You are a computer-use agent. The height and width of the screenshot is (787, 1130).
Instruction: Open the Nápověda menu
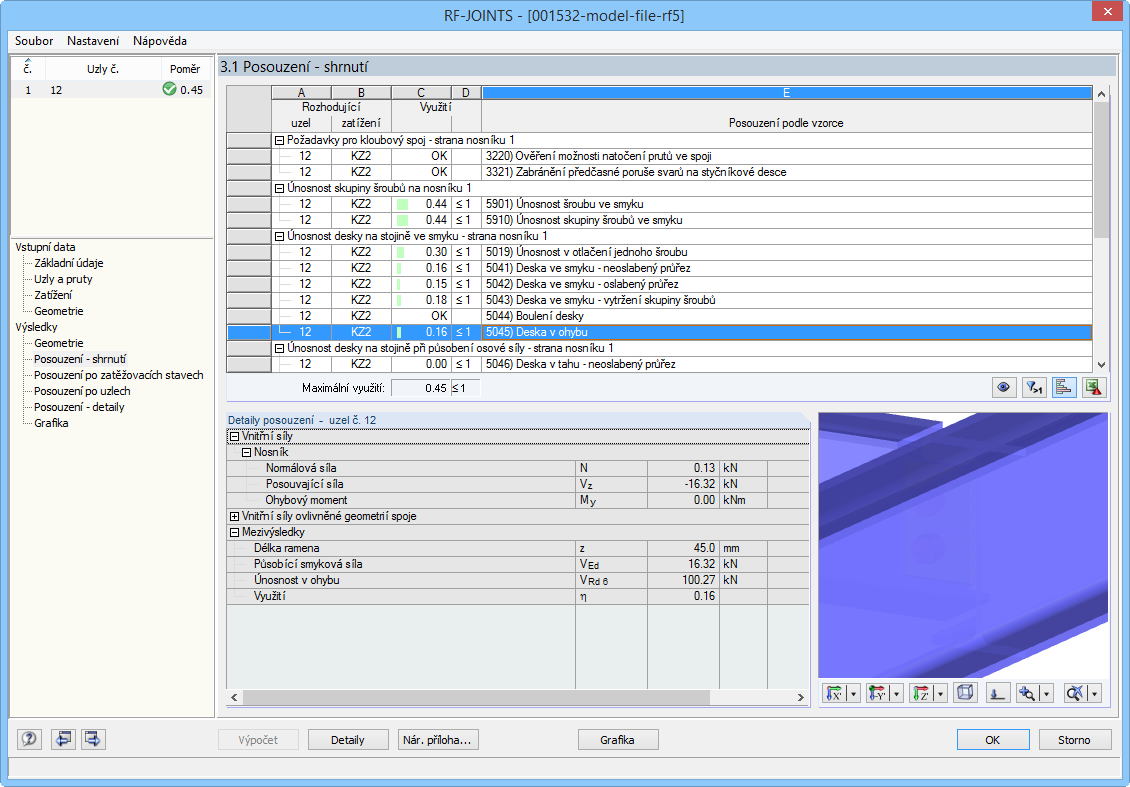pos(160,41)
